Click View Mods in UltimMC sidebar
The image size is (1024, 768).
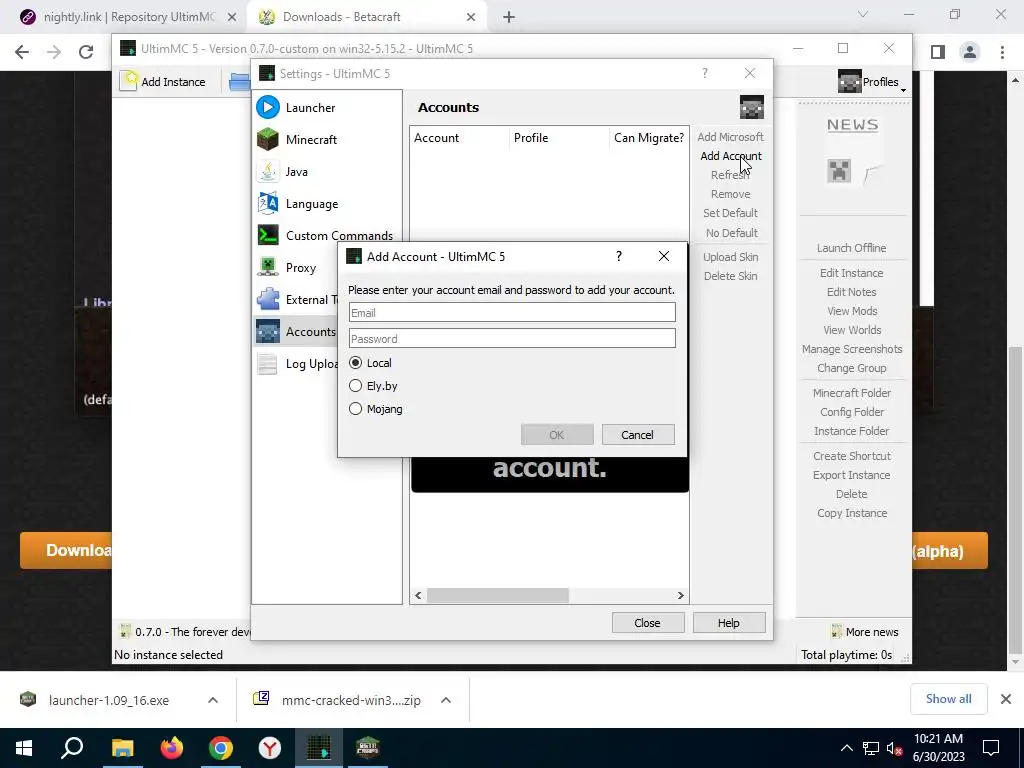pos(852,311)
